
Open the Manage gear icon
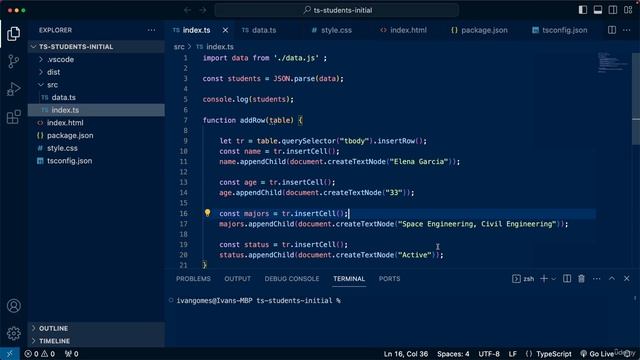tap(13, 333)
